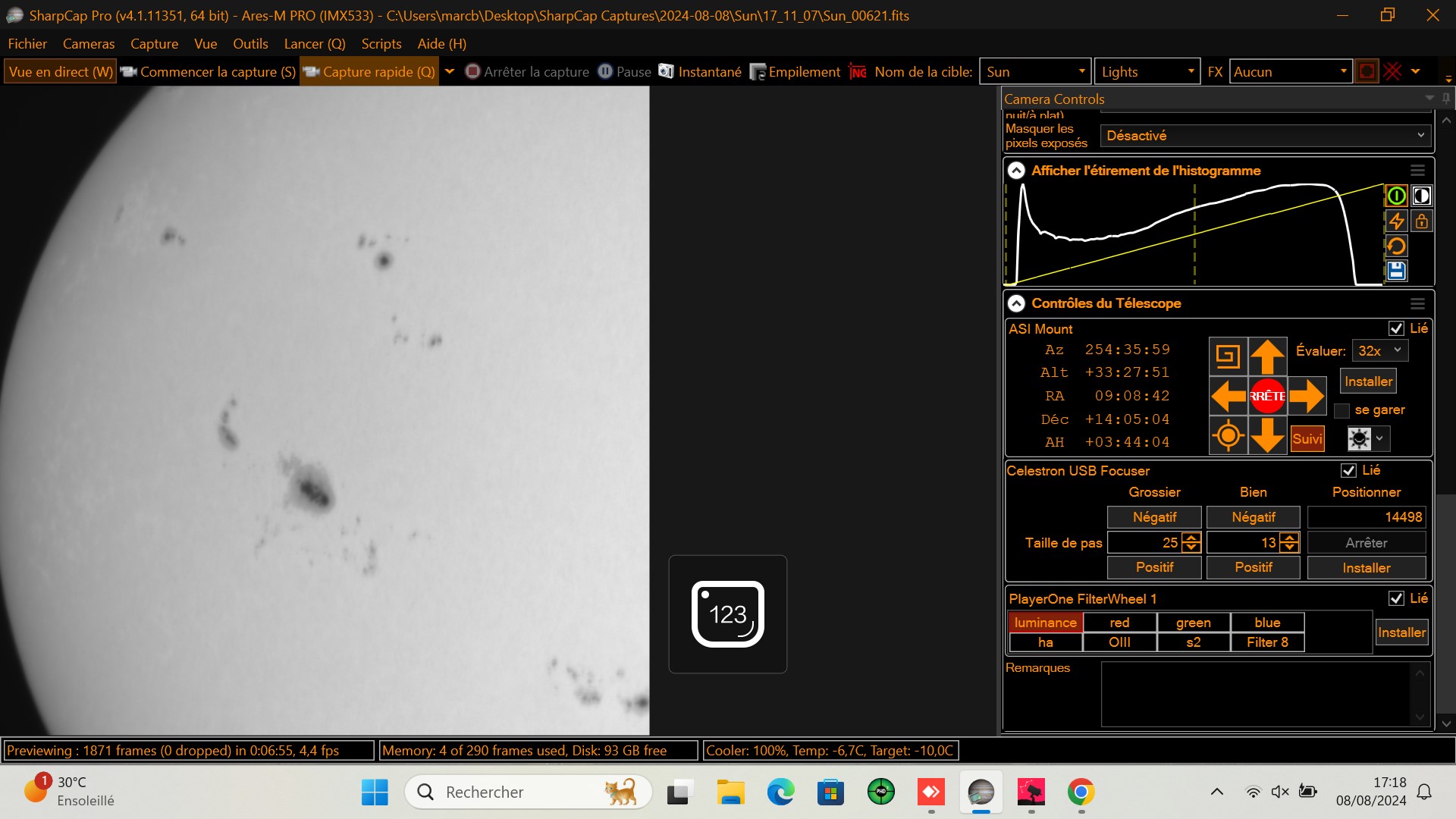The height and width of the screenshot is (819, 1456).
Task: Open the Outils menu
Action: pos(250,44)
